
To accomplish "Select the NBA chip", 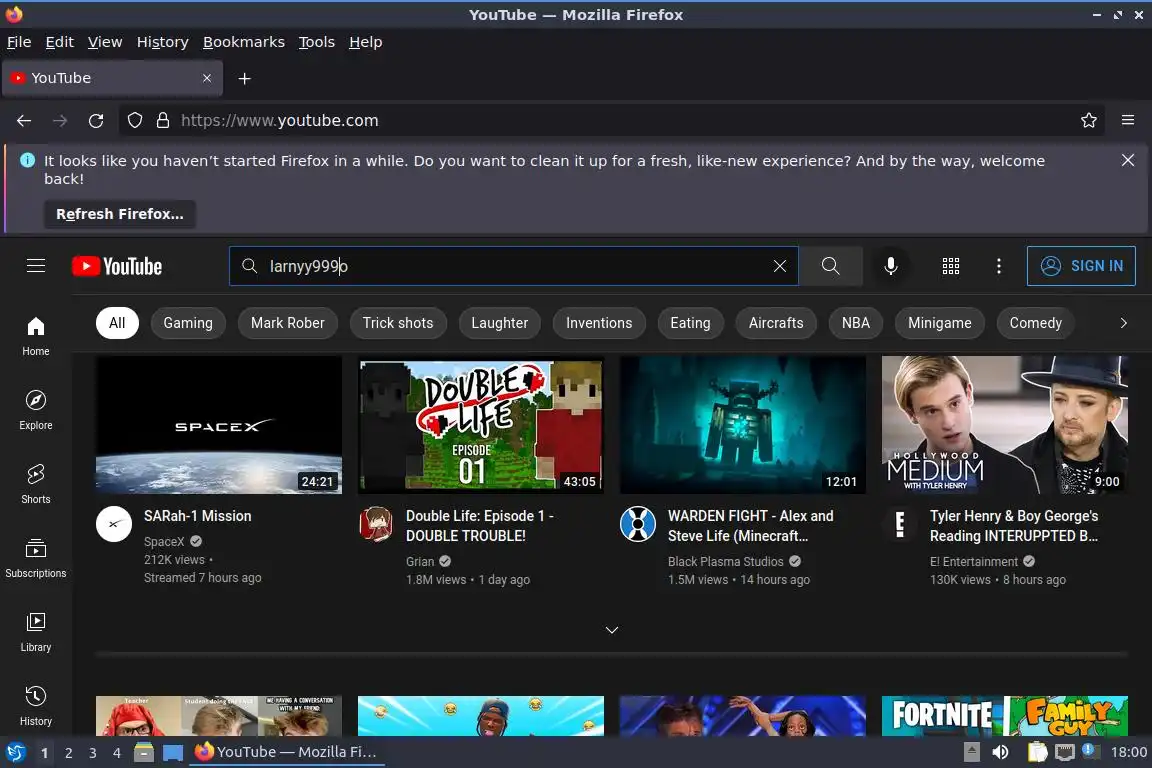I will point(856,323).
